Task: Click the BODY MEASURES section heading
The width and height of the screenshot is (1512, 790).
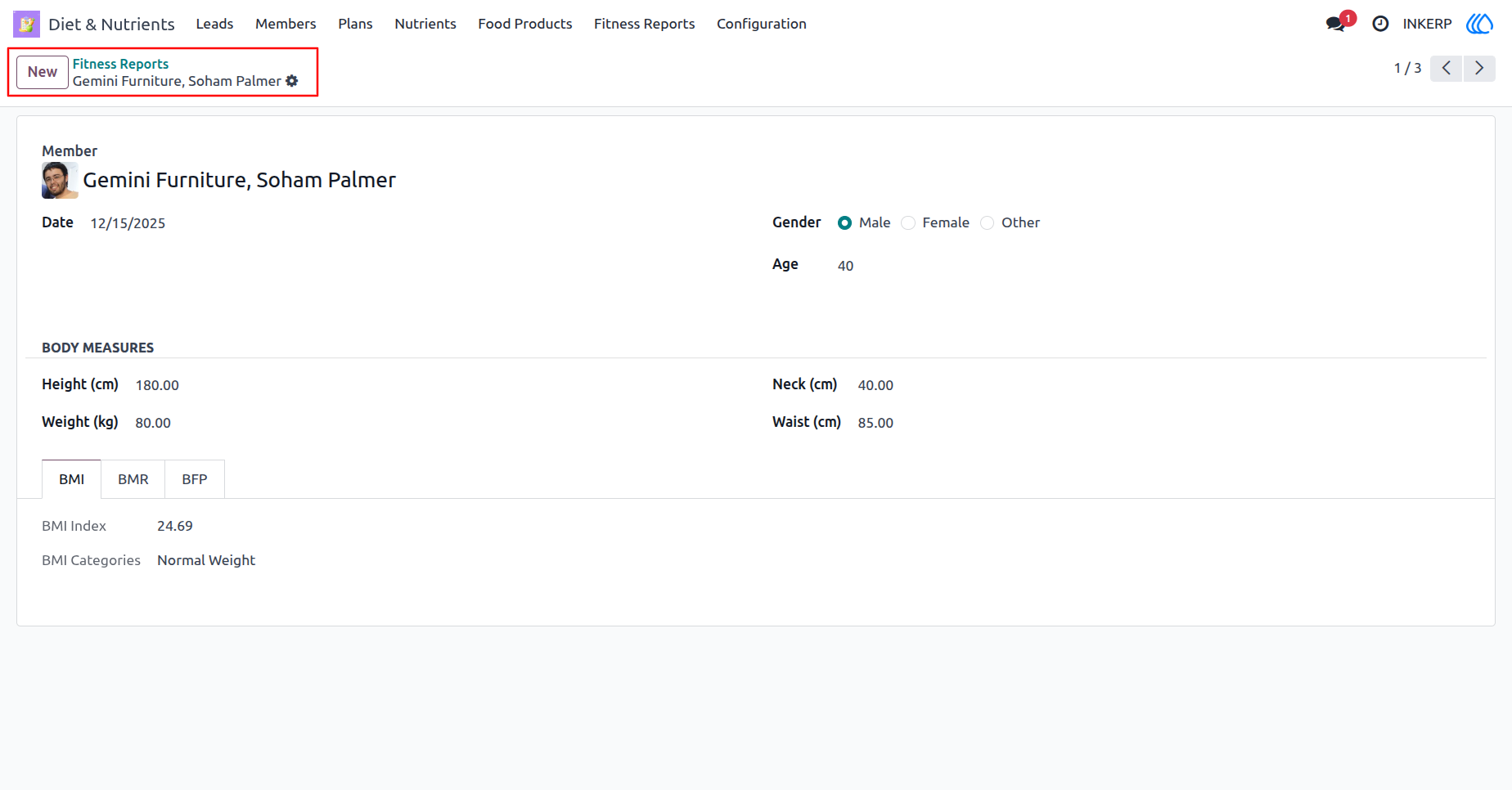Action: [x=97, y=348]
